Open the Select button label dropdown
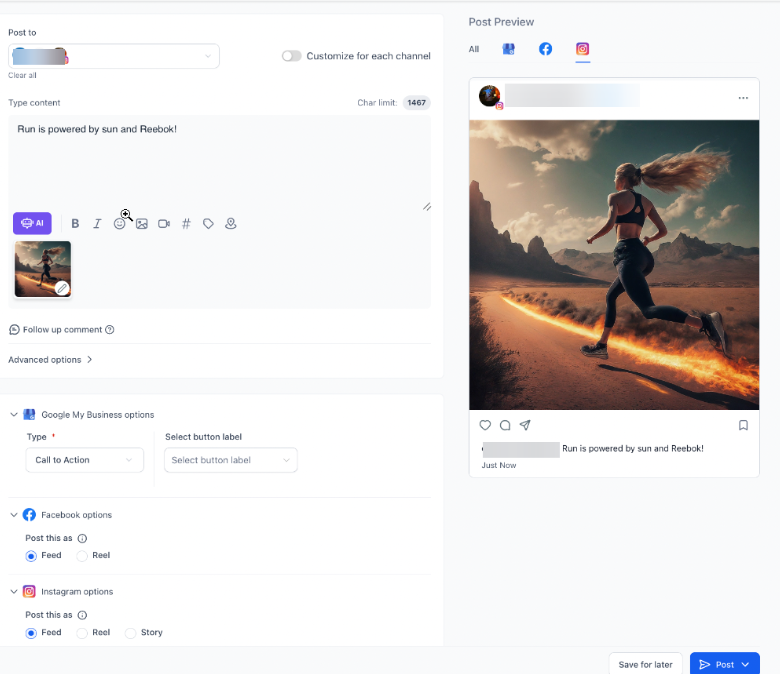The image size is (784, 674). click(x=231, y=460)
